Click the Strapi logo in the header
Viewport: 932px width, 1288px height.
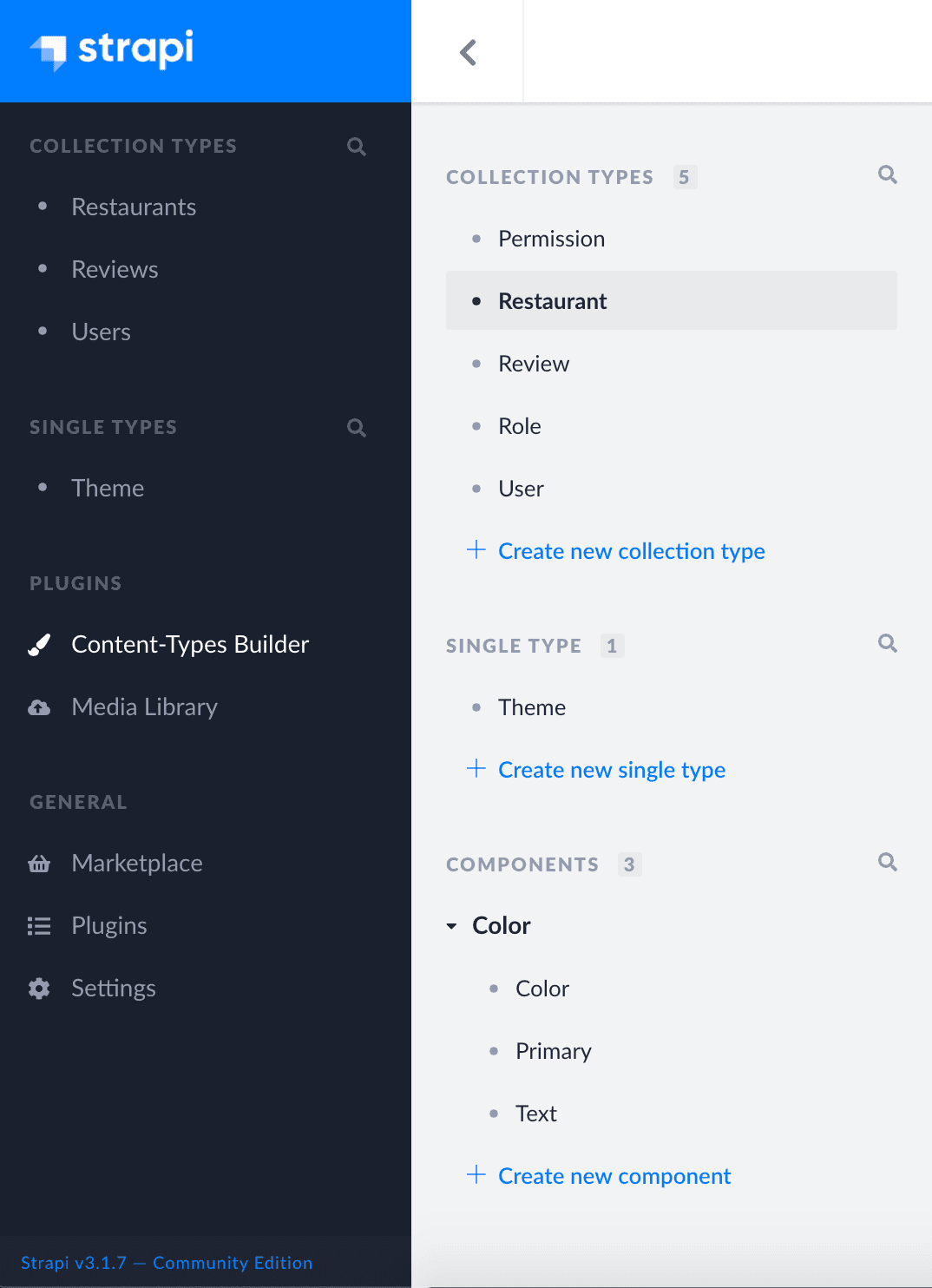pyautogui.click(x=112, y=50)
